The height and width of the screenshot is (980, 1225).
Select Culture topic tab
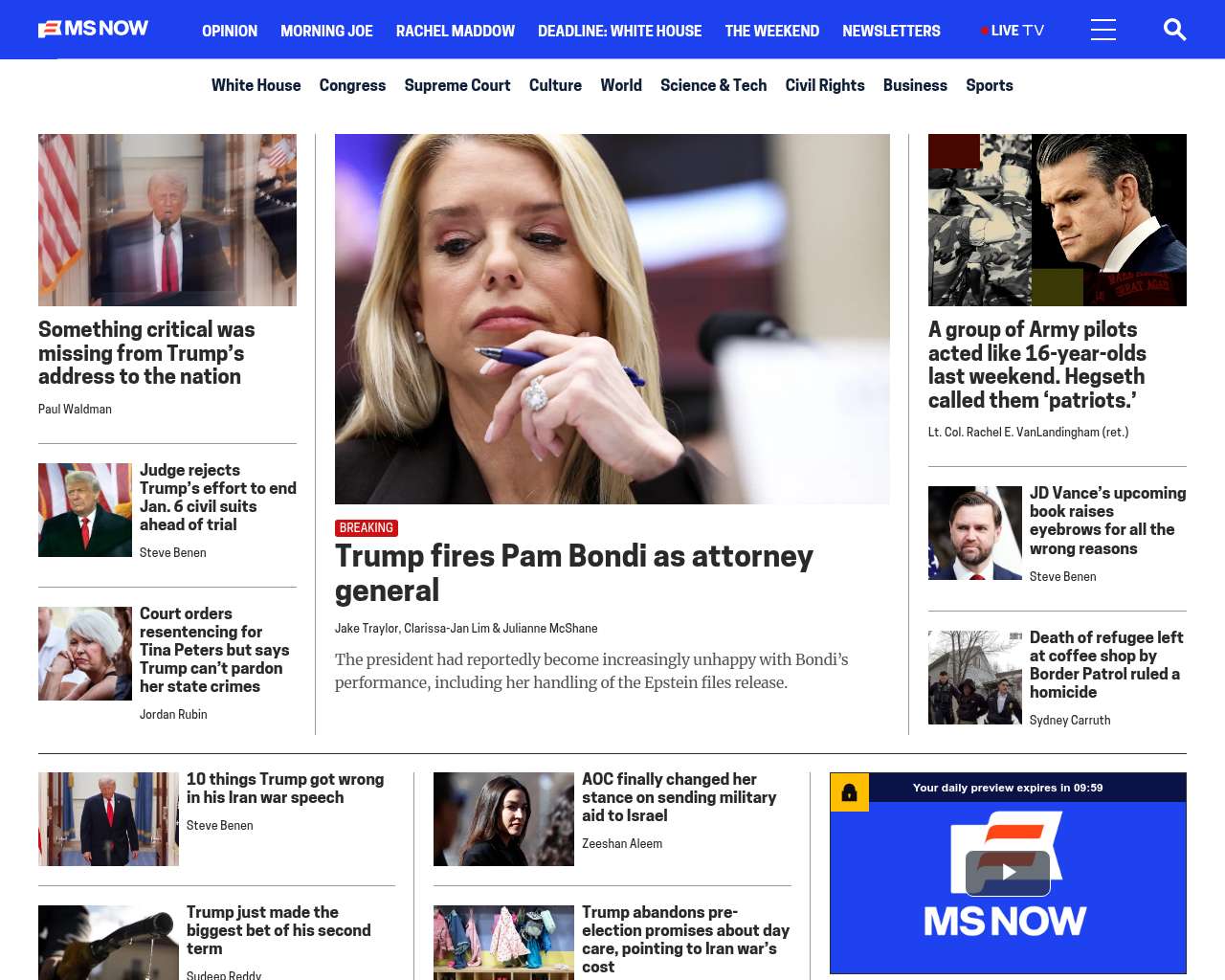(x=555, y=85)
